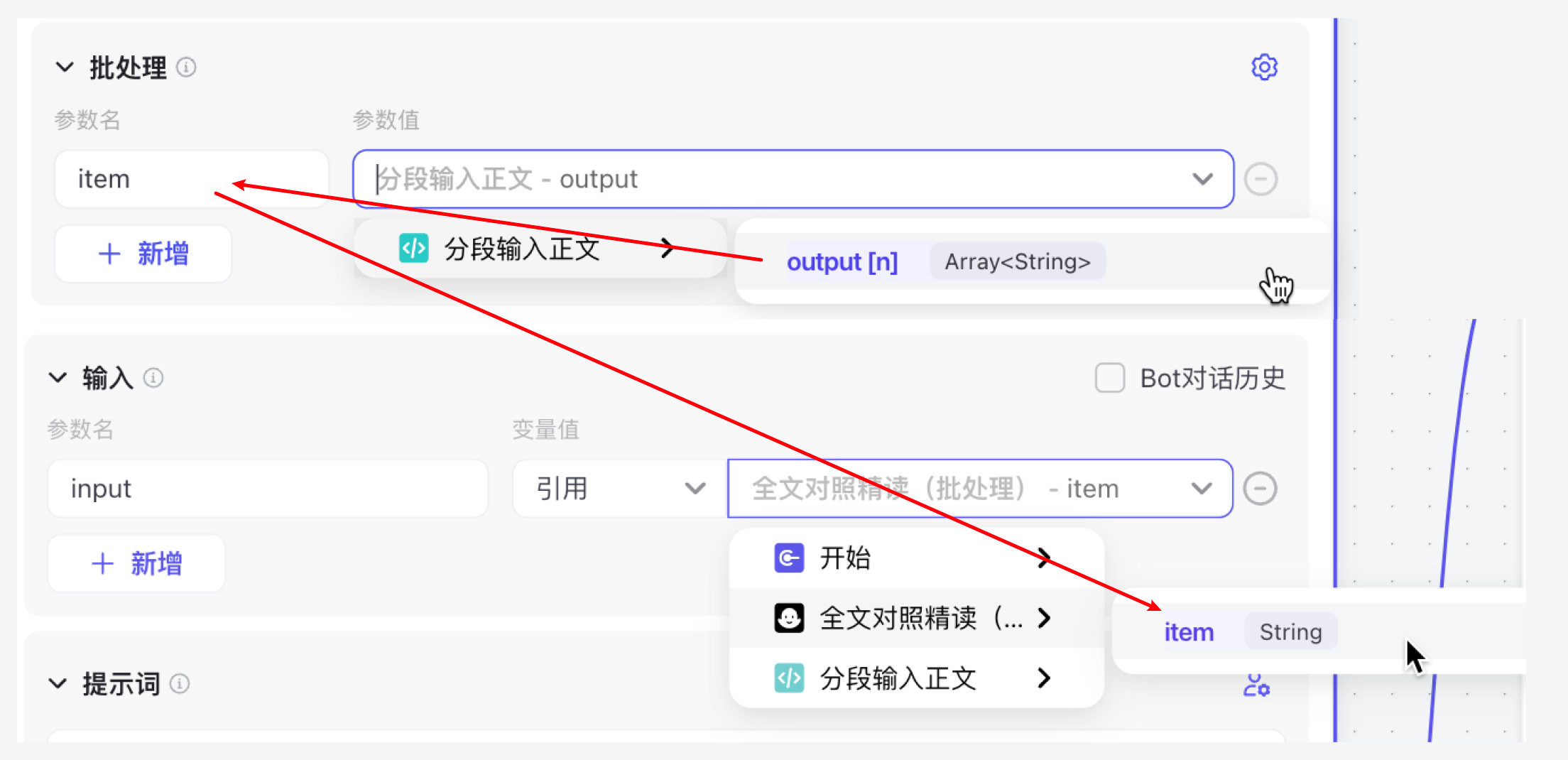
Task: Collapse the 提示词 section
Action: tap(58, 684)
